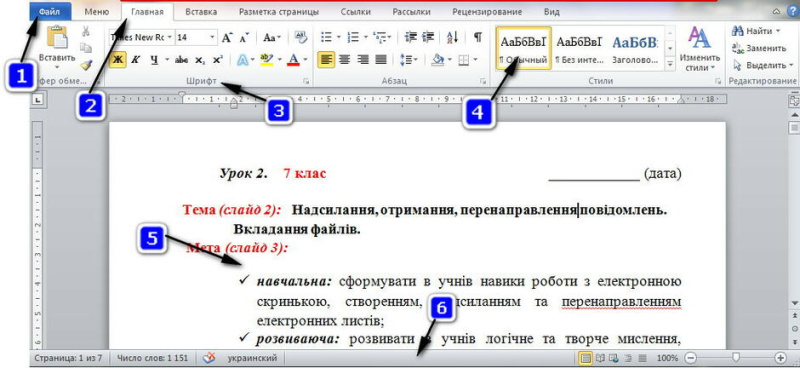Image resolution: width=800 pixels, height=368 pixels.
Task: Toggle the pilcrow show formatting marks
Action: pyautogui.click(x=477, y=37)
